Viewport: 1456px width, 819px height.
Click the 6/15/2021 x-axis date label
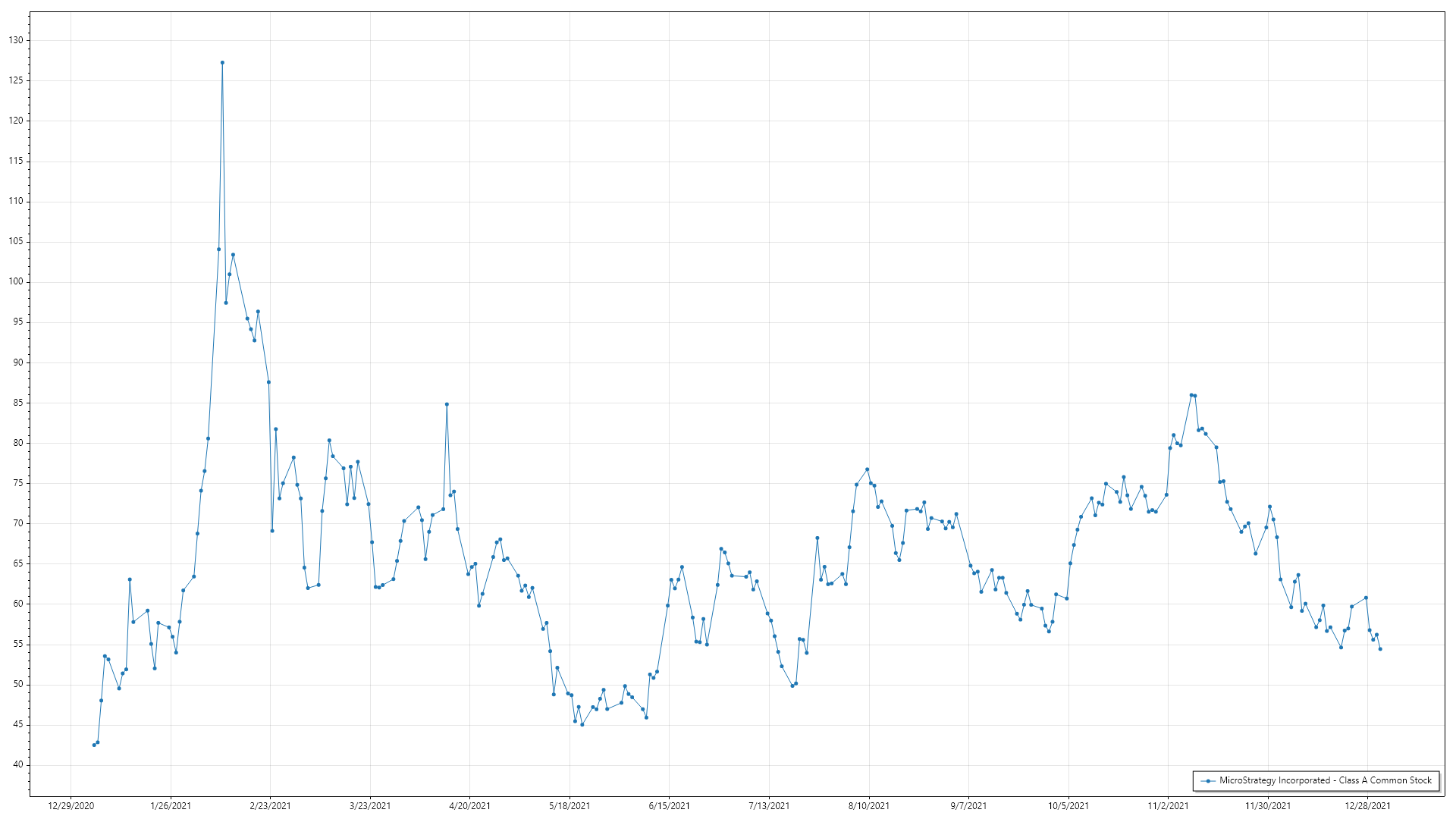tap(670, 805)
